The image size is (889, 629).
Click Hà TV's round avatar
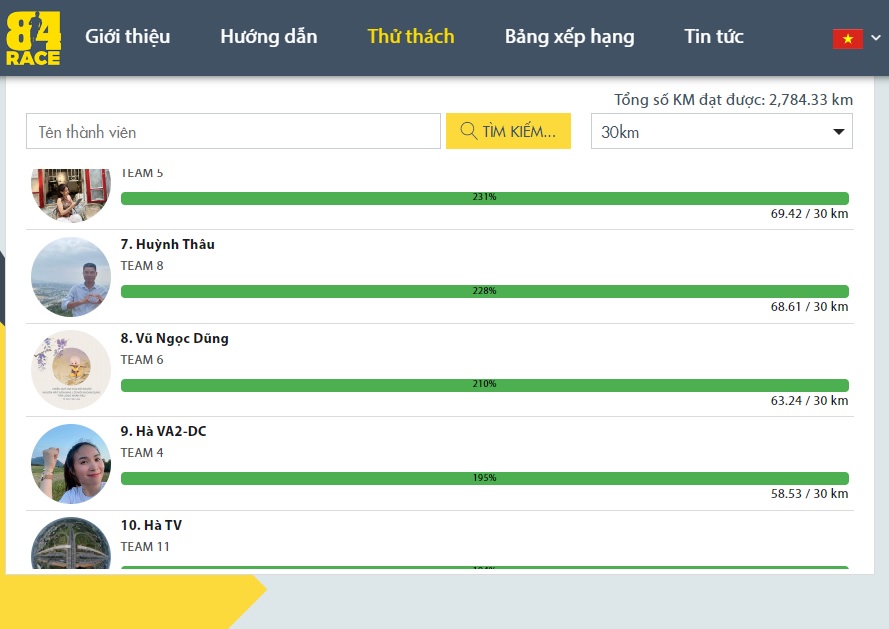click(71, 543)
